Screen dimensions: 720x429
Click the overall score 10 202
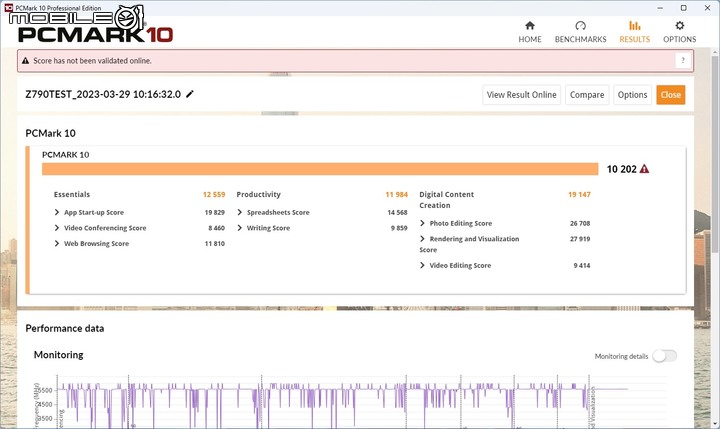coord(622,169)
